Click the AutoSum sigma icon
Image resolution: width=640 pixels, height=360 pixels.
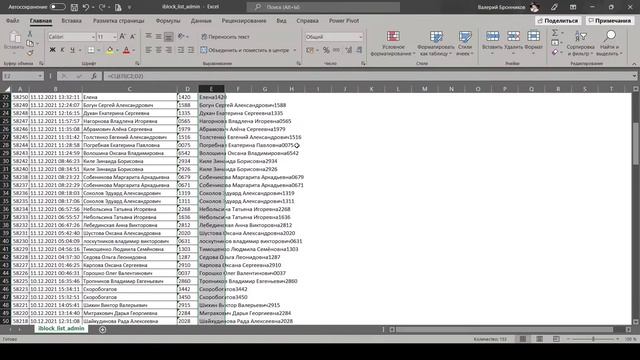555,33
